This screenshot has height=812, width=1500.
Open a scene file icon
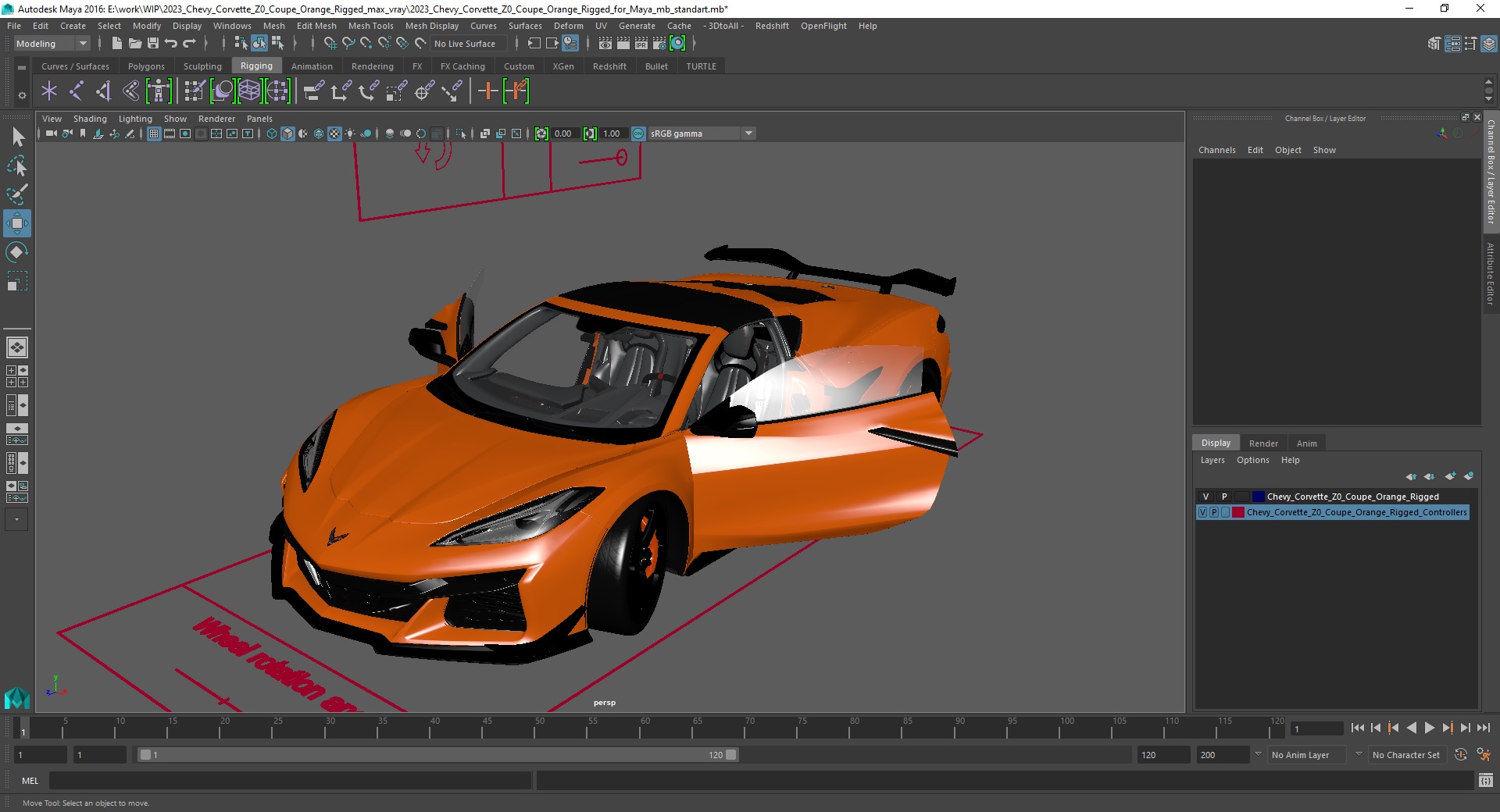point(135,44)
